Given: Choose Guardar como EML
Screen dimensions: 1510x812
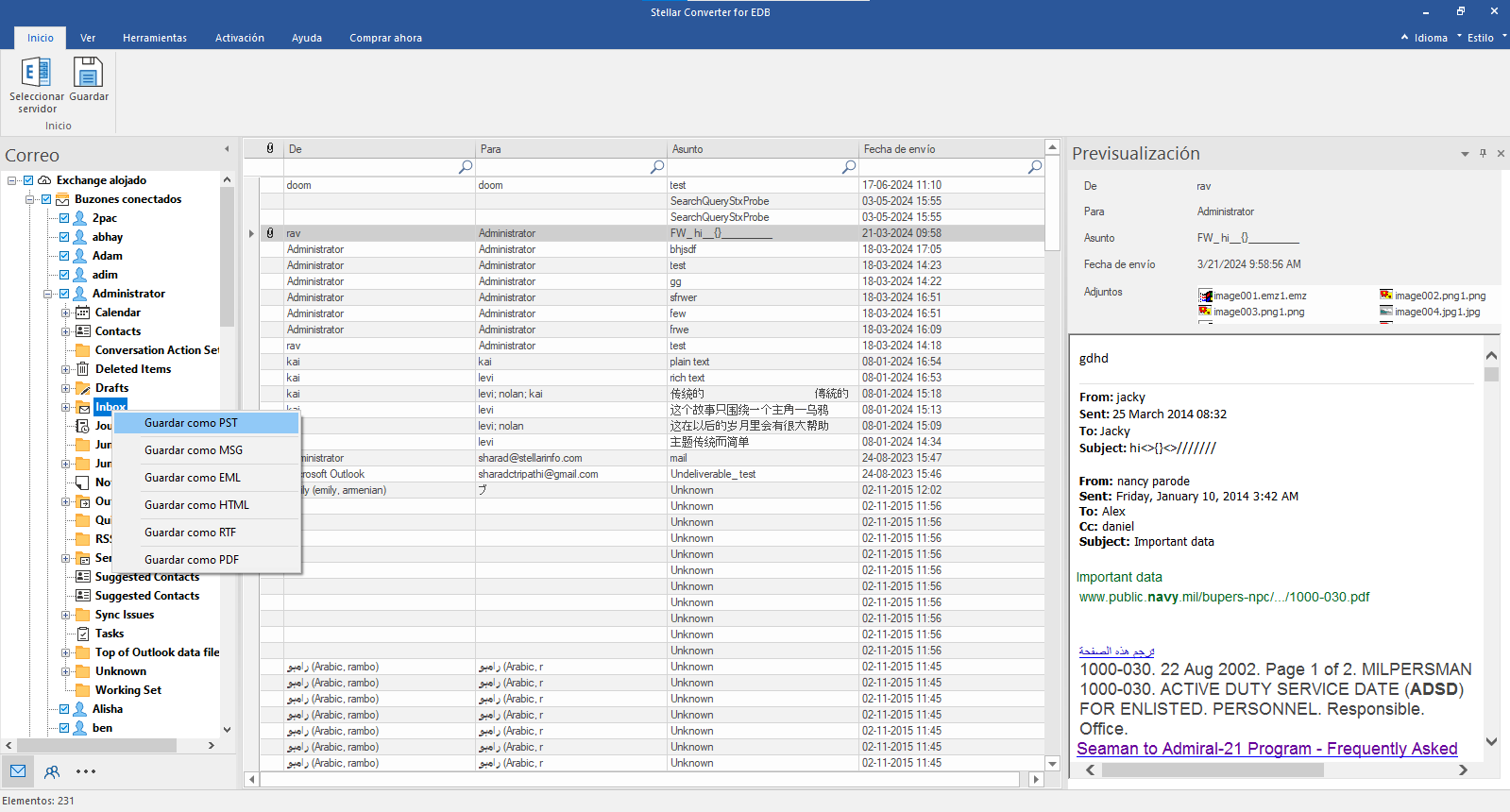Looking at the screenshot, I should click(x=206, y=478).
